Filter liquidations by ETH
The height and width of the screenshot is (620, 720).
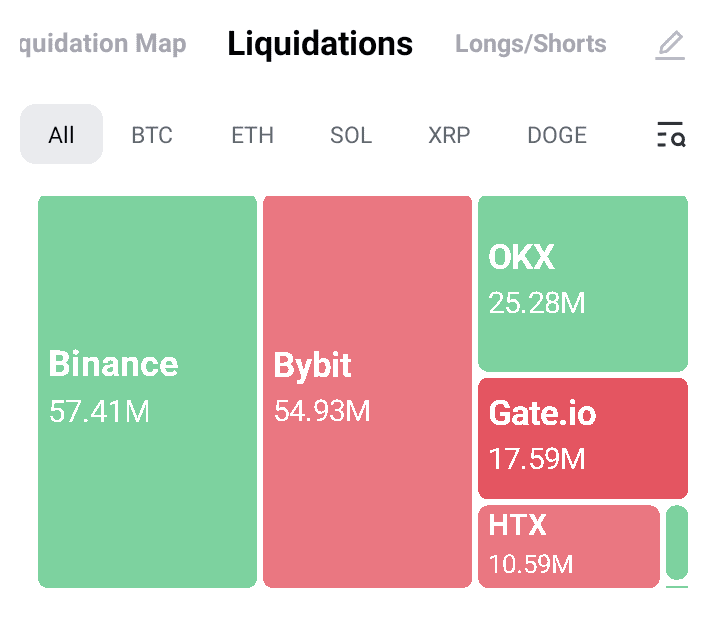pos(252,135)
